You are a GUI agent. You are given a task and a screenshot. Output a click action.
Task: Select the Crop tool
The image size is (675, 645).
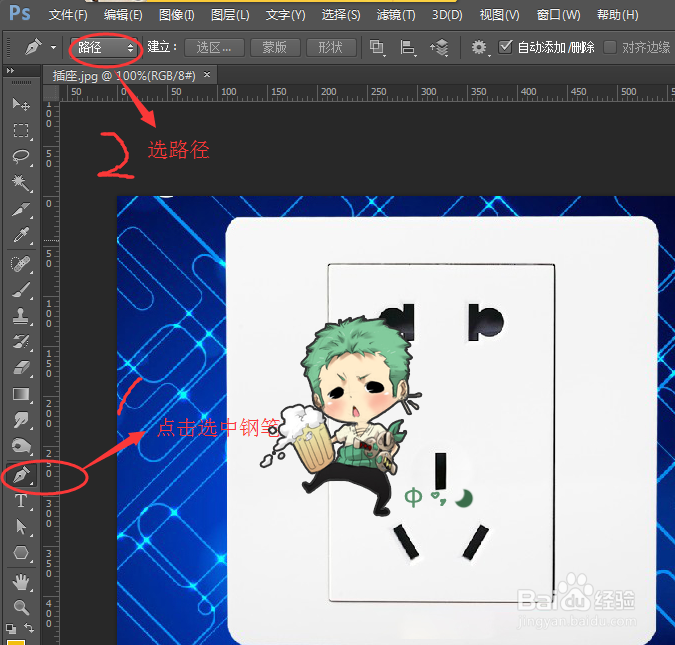click(x=21, y=209)
